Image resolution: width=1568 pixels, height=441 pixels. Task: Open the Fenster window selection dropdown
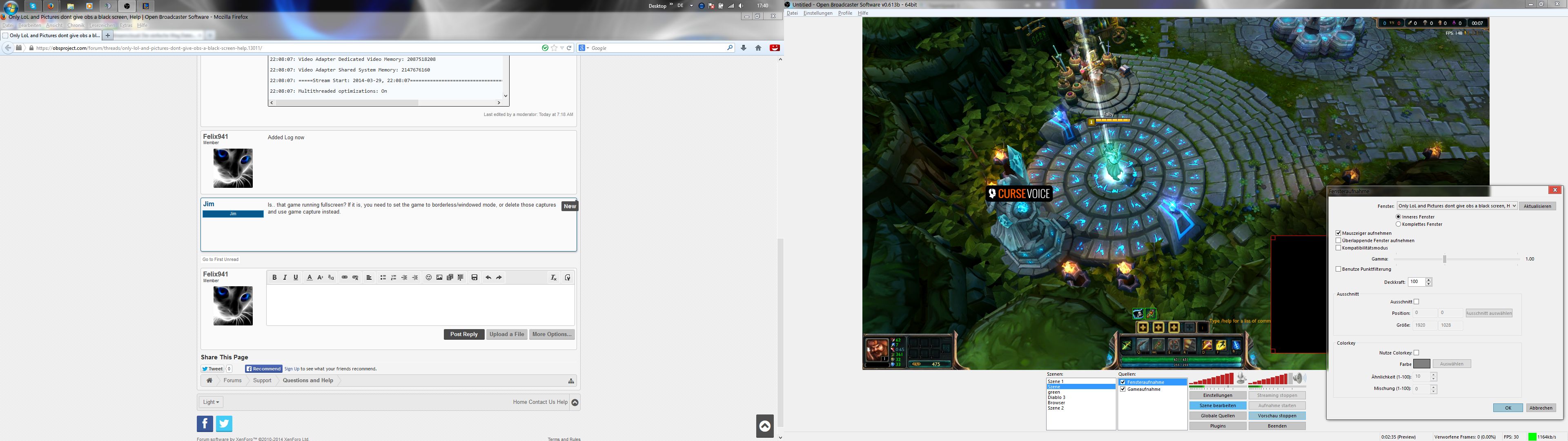point(1457,206)
